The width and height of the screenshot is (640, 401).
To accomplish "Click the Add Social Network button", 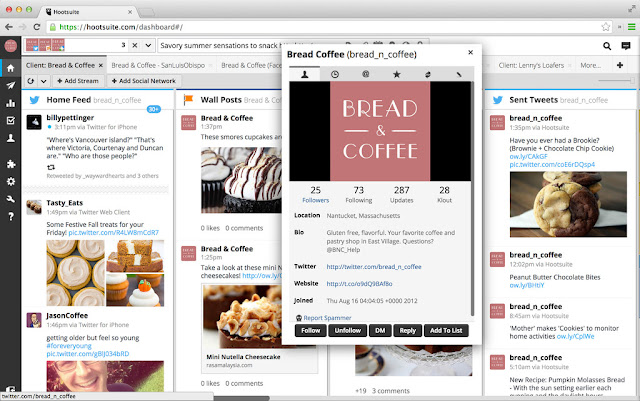I will click(x=143, y=81).
